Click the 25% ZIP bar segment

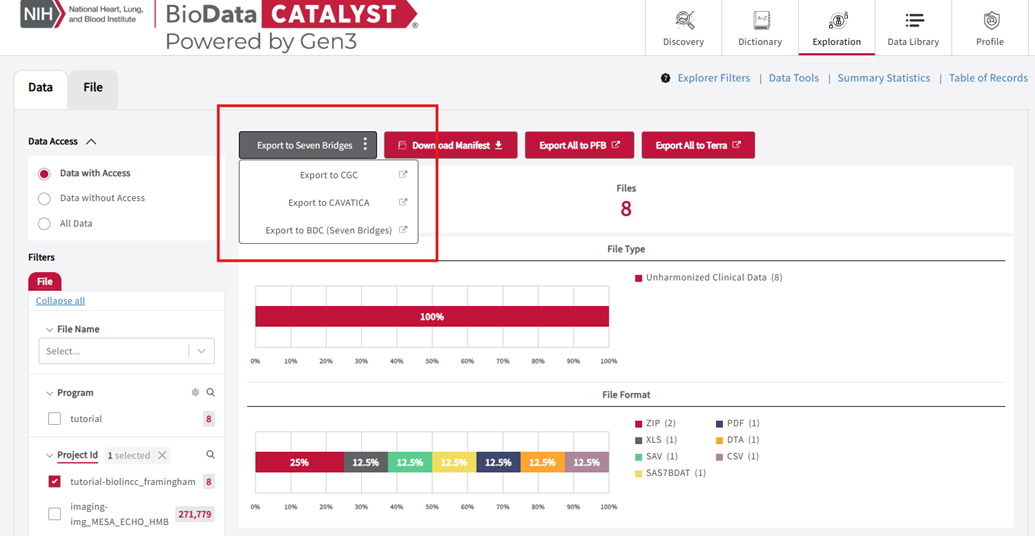point(300,462)
